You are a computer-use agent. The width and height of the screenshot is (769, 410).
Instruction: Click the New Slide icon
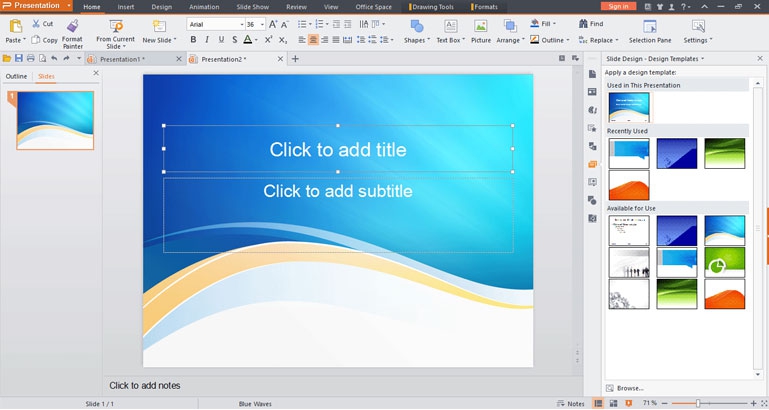coord(159,26)
